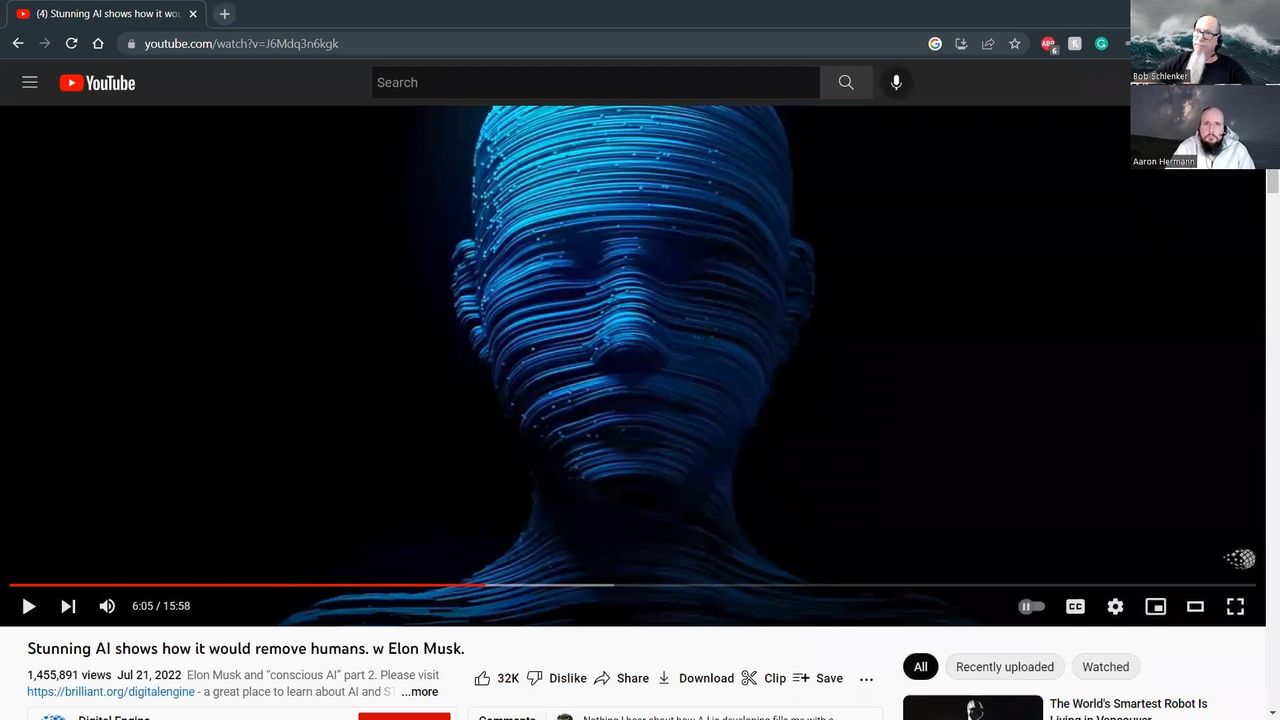1280x720 pixels.
Task: Mute the video volume
Action: [x=107, y=606]
